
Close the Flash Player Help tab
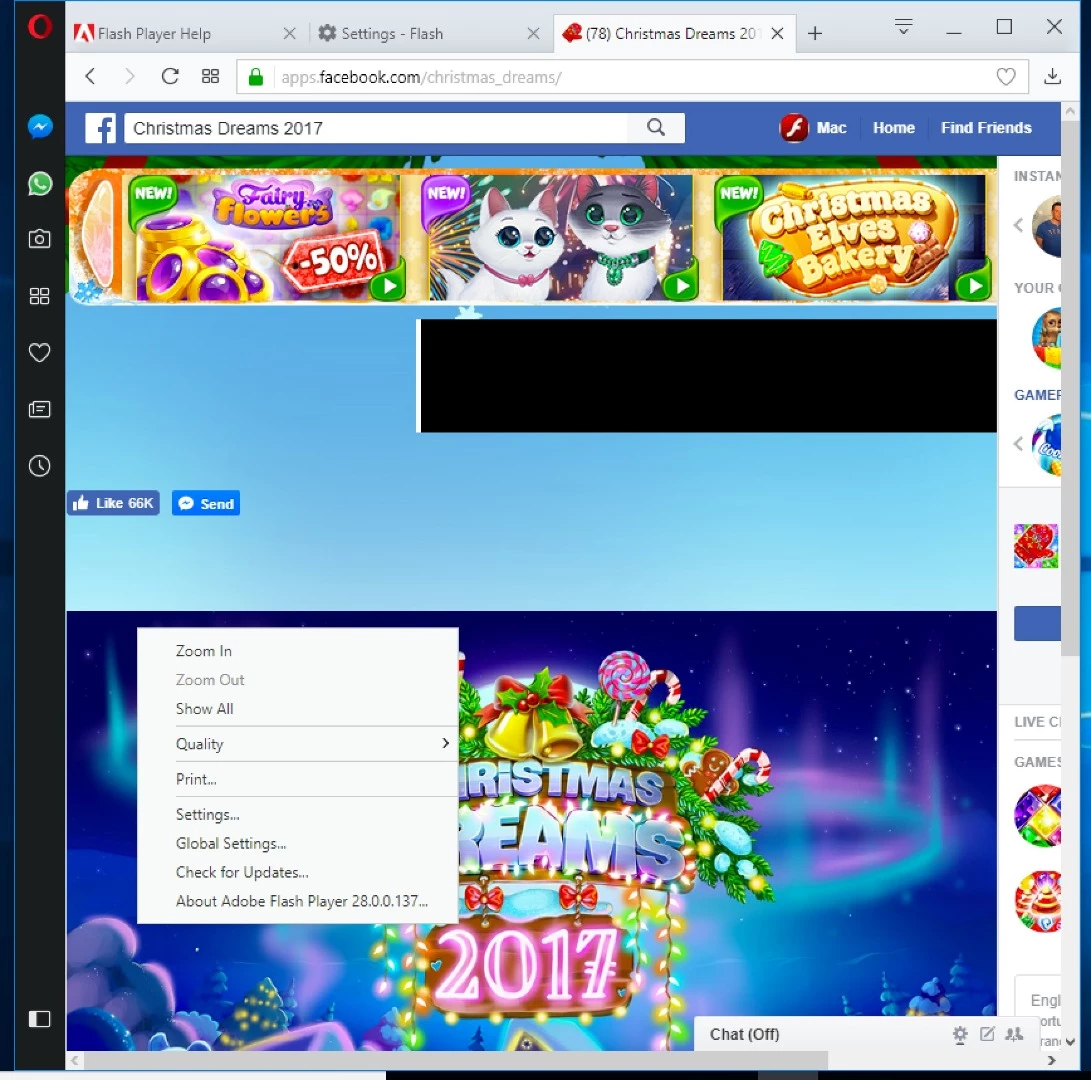[289, 33]
